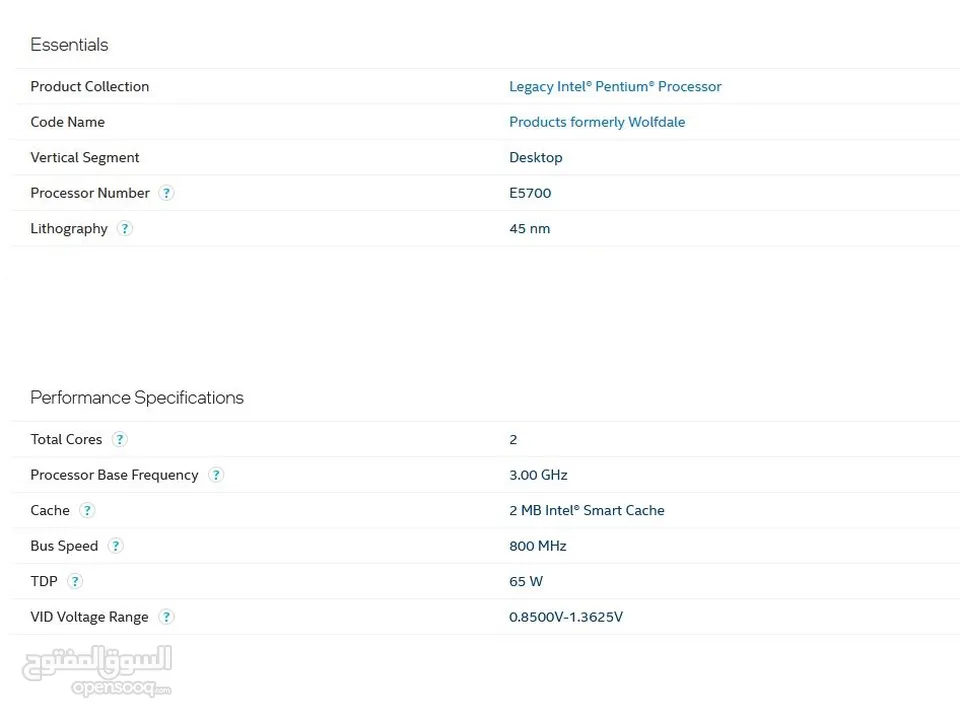Click the Performance Specifications heading
The image size is (960, 720).
tap(137, 398)
